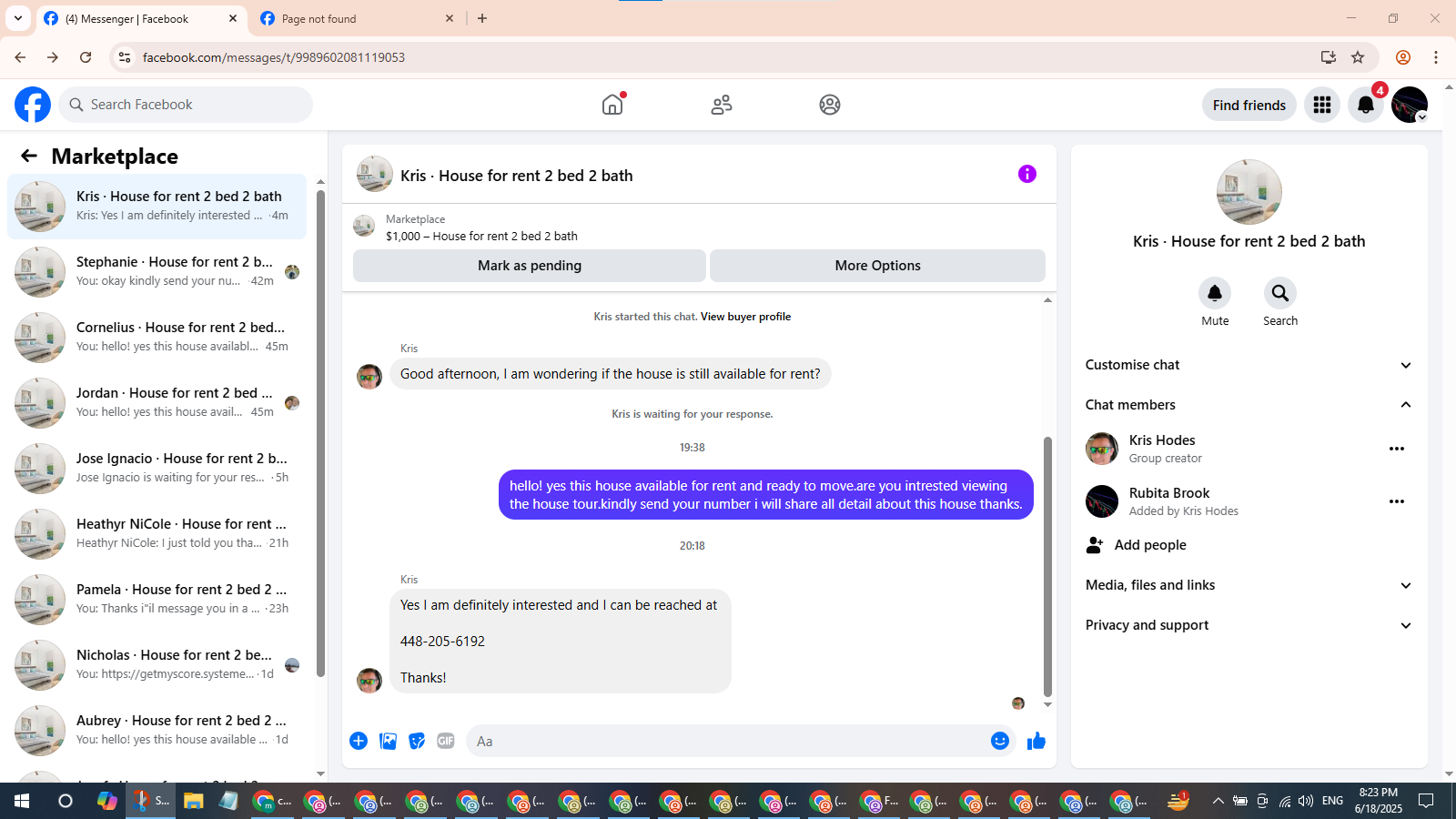Search in conversation magnifier icon
Screen dimensions: 1456x819
click(1280, 293)
